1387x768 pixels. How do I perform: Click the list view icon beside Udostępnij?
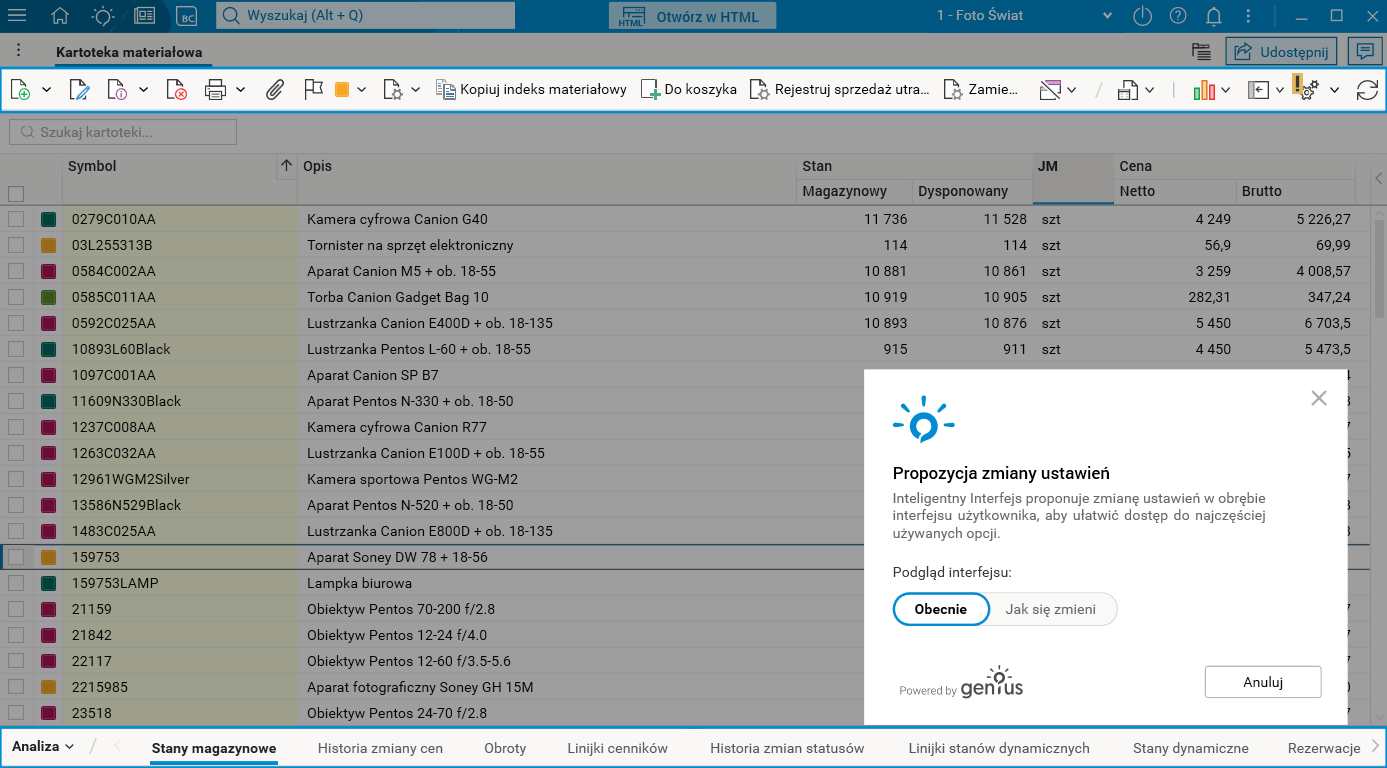[1202, 52]
